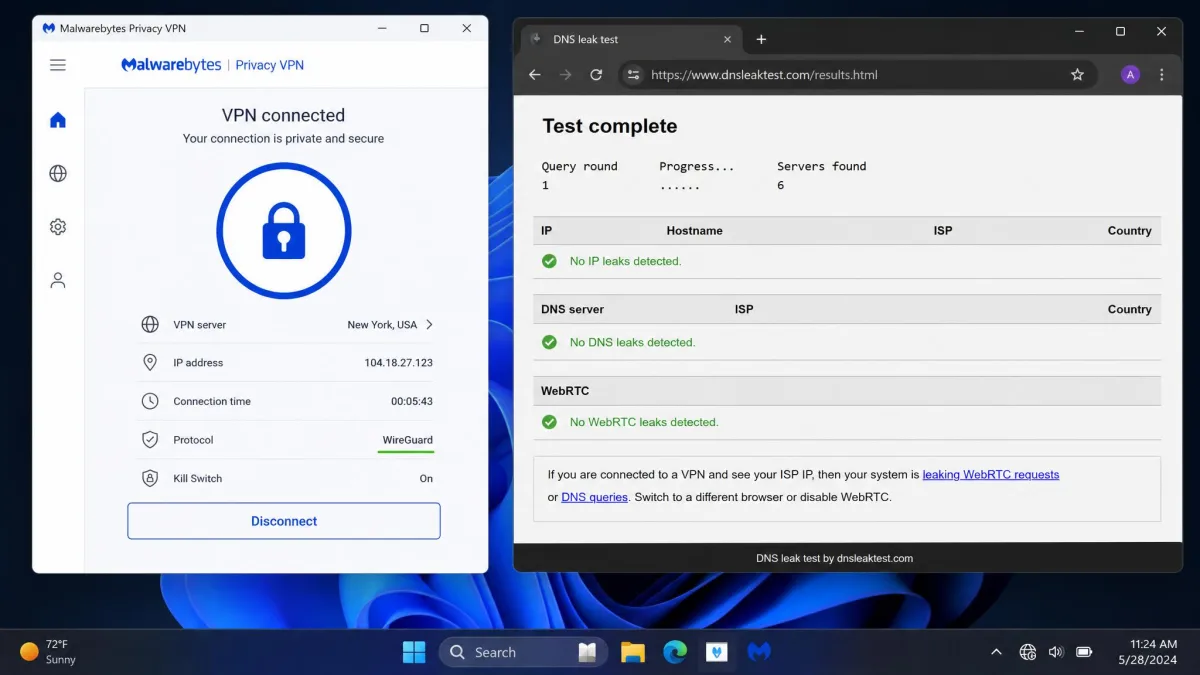
Task: Click the green check next to No WebRTC leaks
Action: pyautogui.click(x=549, y=422)
